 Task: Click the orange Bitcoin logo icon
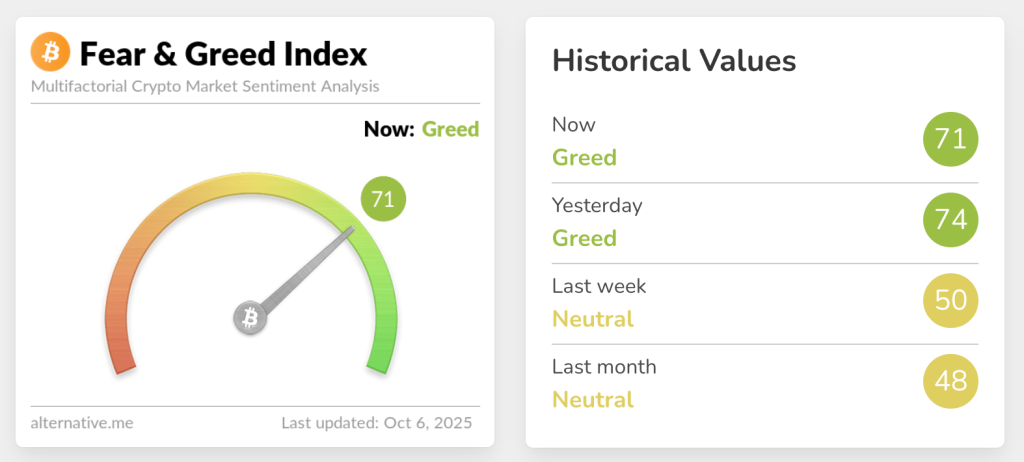tap(50, 52)
